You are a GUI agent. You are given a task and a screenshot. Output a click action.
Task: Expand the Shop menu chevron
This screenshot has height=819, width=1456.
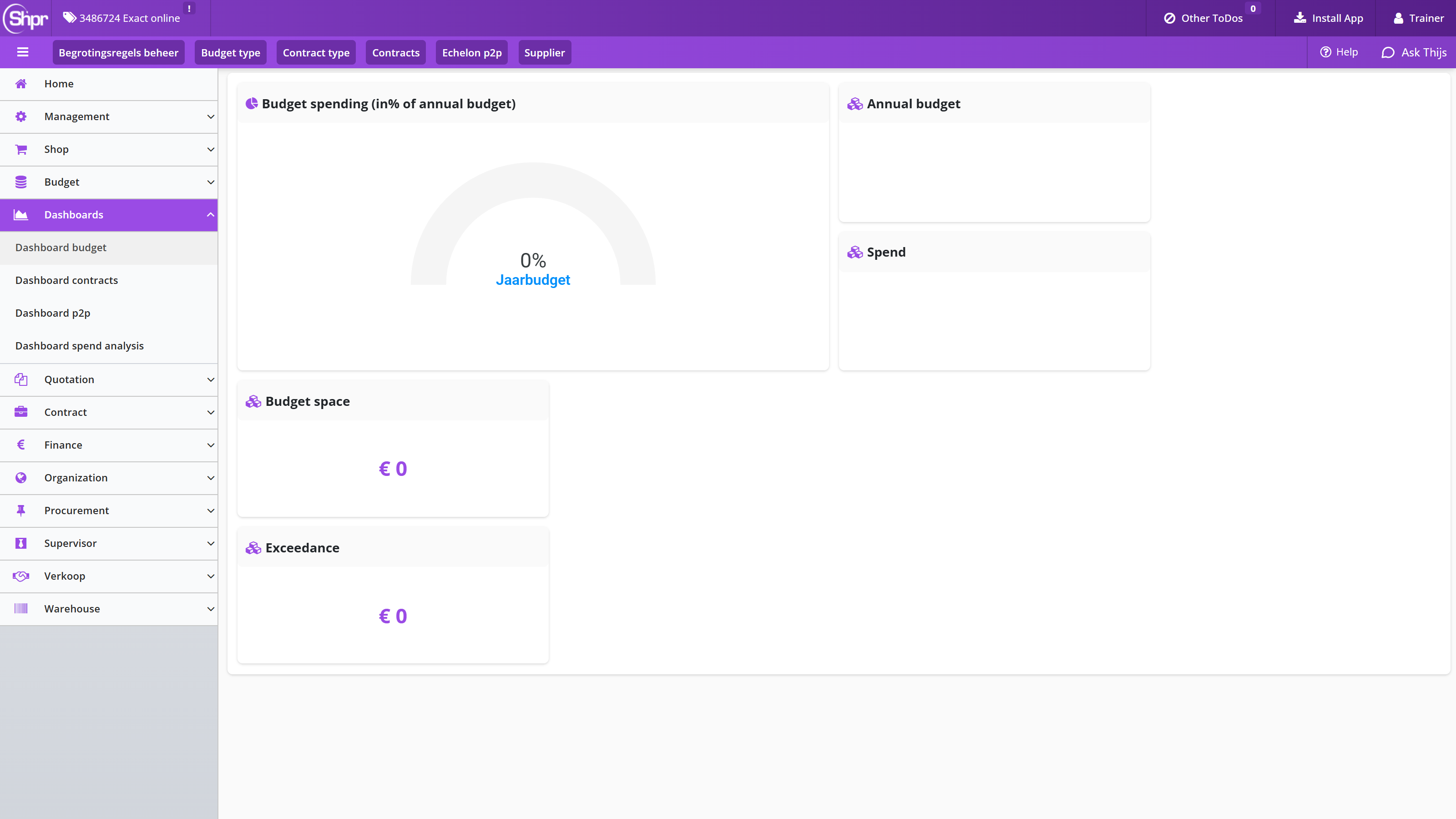[211, 149]
